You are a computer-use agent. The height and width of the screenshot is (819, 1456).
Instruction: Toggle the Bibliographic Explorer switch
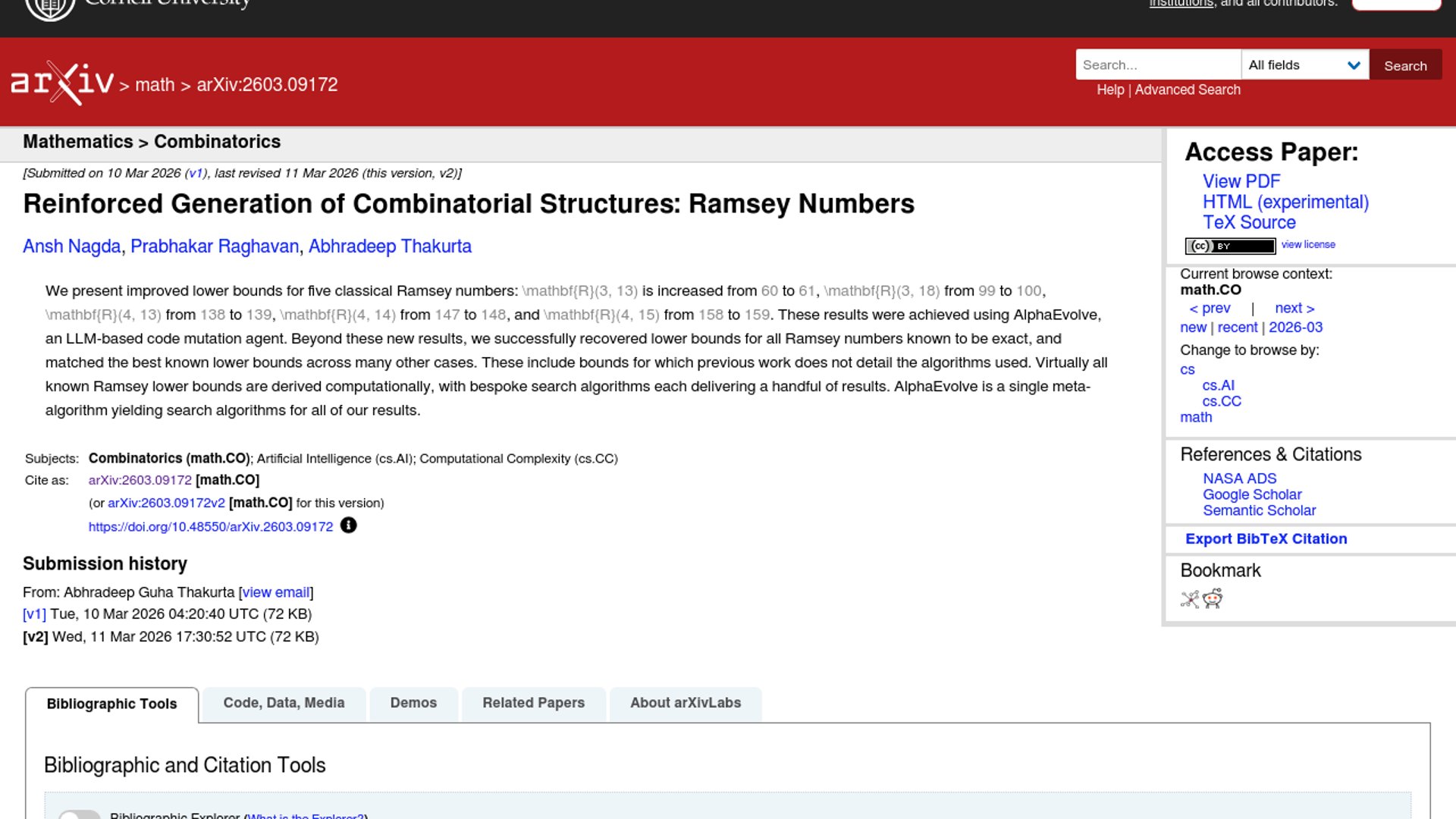(x=80, y=814)
